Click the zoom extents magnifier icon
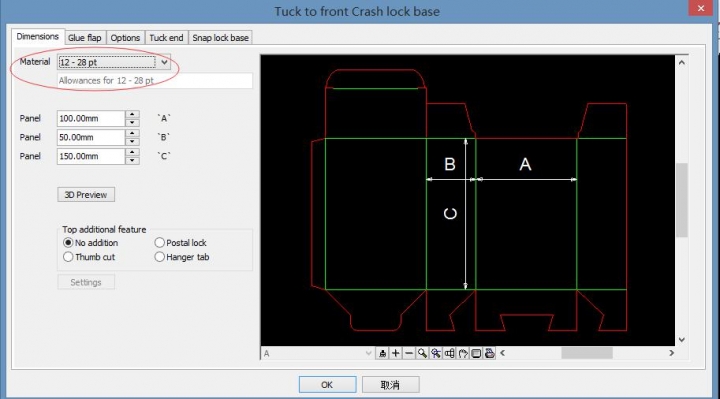Screen dimensions: 720x399 click(x=436, y=353)
